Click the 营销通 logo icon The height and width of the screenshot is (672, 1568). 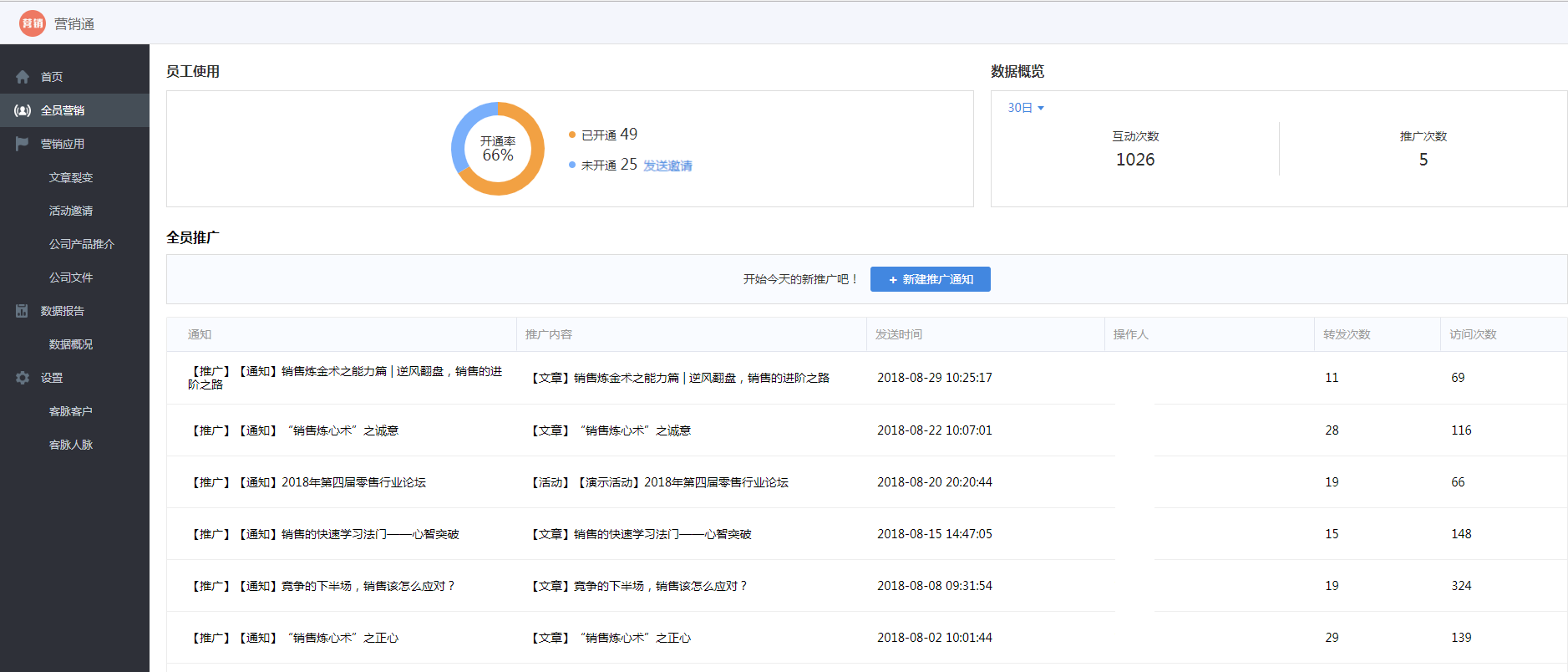point(33,23)
